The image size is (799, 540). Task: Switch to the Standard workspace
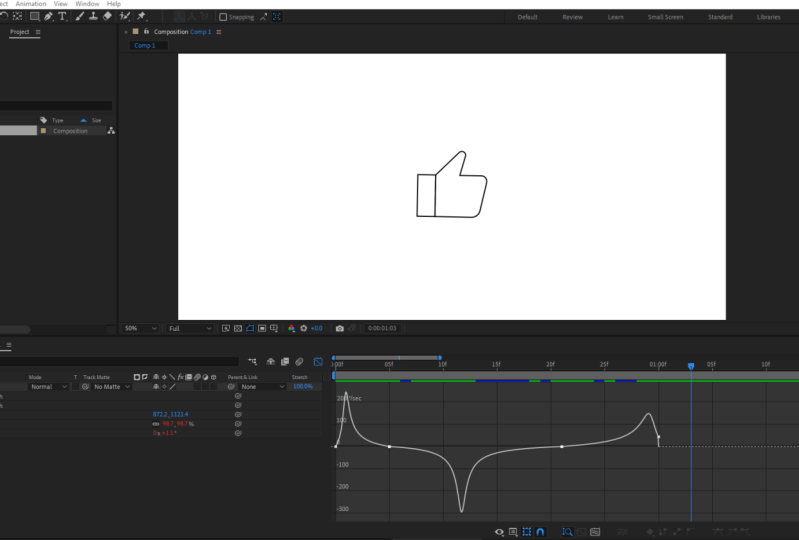720,17
